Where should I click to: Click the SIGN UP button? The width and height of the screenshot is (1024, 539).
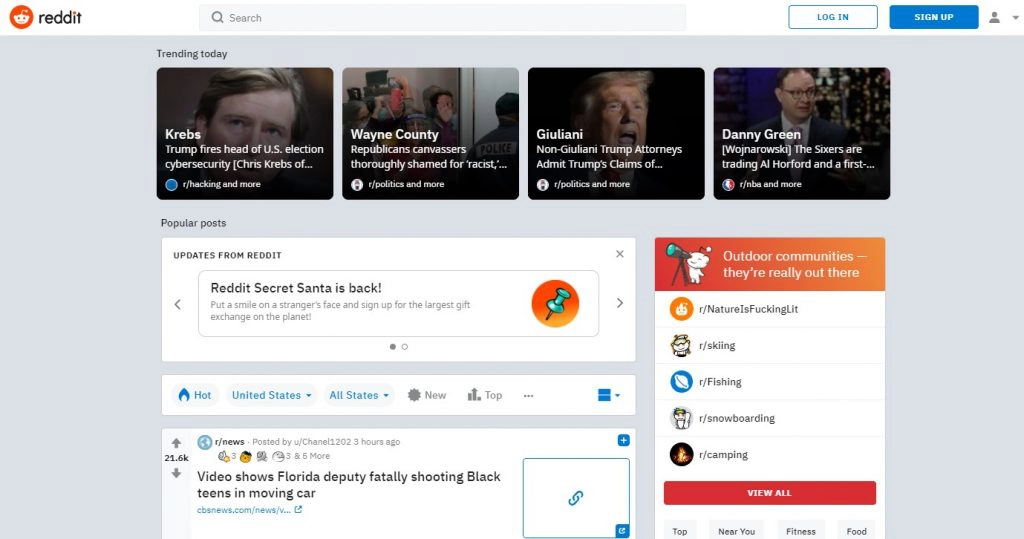pyautogui.click(x=933, y=17)
